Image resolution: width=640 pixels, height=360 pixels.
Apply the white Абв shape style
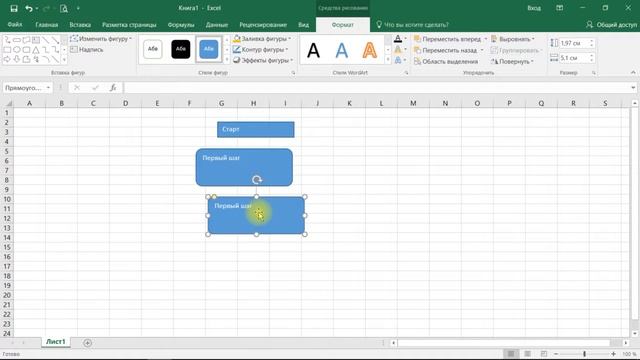point(153,49)
